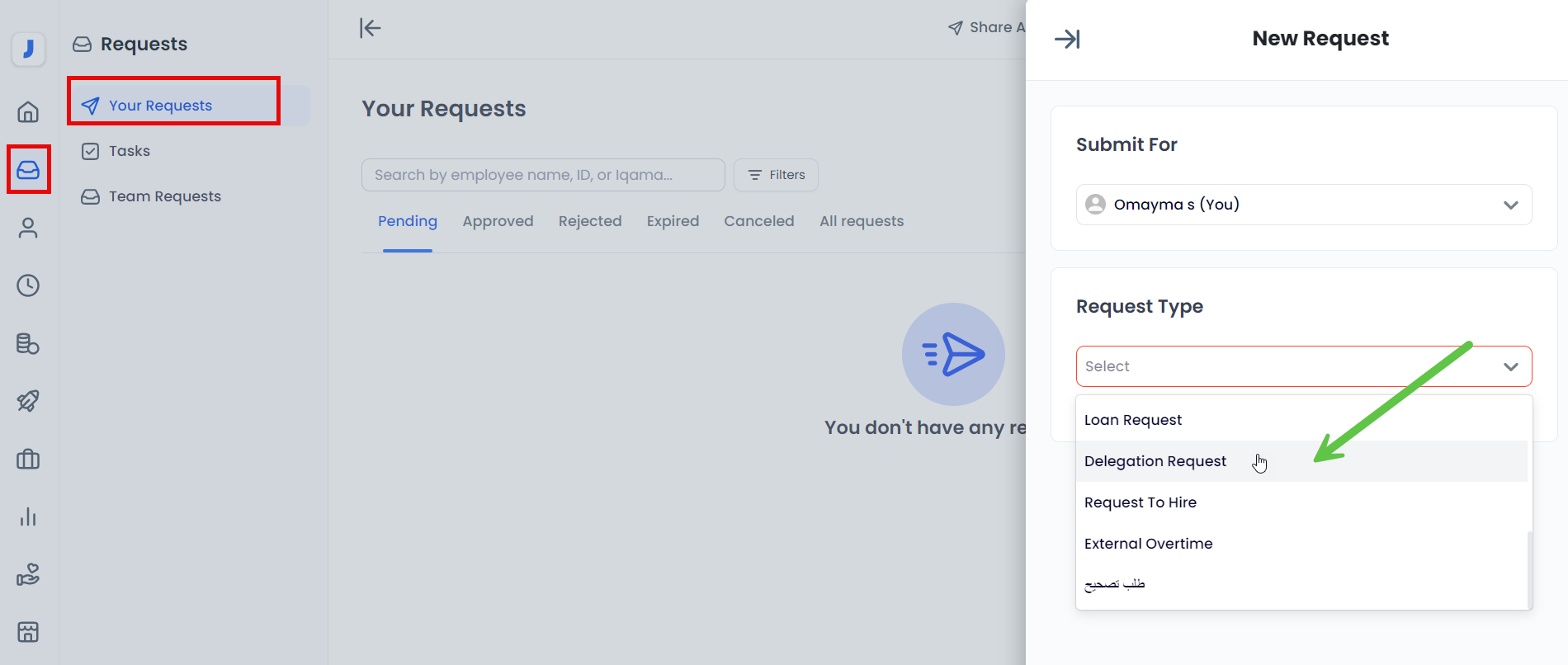This screenshot has height=665, width=1568.
Task: Go to Tasks in Requests menu
Action: click(130, 151)
